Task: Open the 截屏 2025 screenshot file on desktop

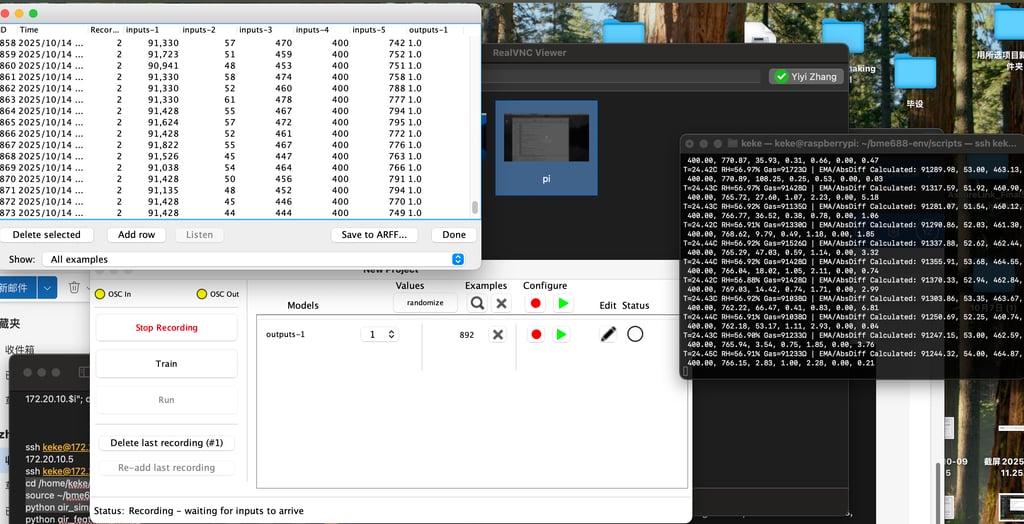Action: click(1004, 467)
